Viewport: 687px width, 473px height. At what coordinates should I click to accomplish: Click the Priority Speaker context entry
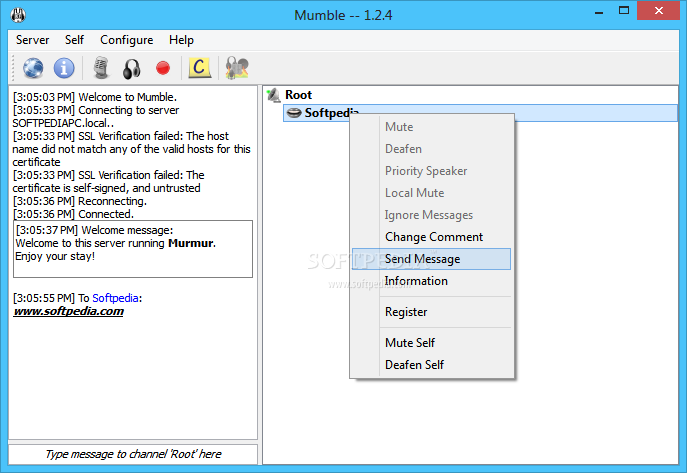(x=431, y=171)
